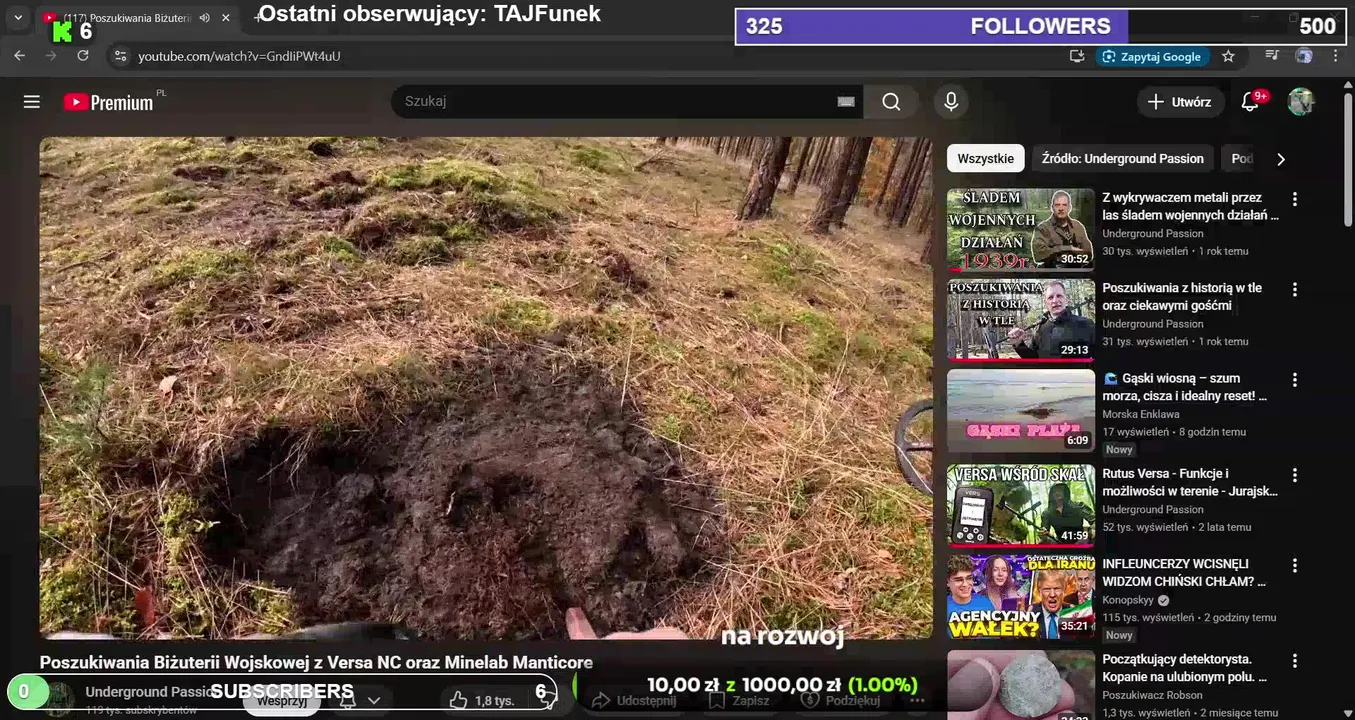
Task: Open options for 'Gąski wiosną' video
Action: tap(1295, 380)
